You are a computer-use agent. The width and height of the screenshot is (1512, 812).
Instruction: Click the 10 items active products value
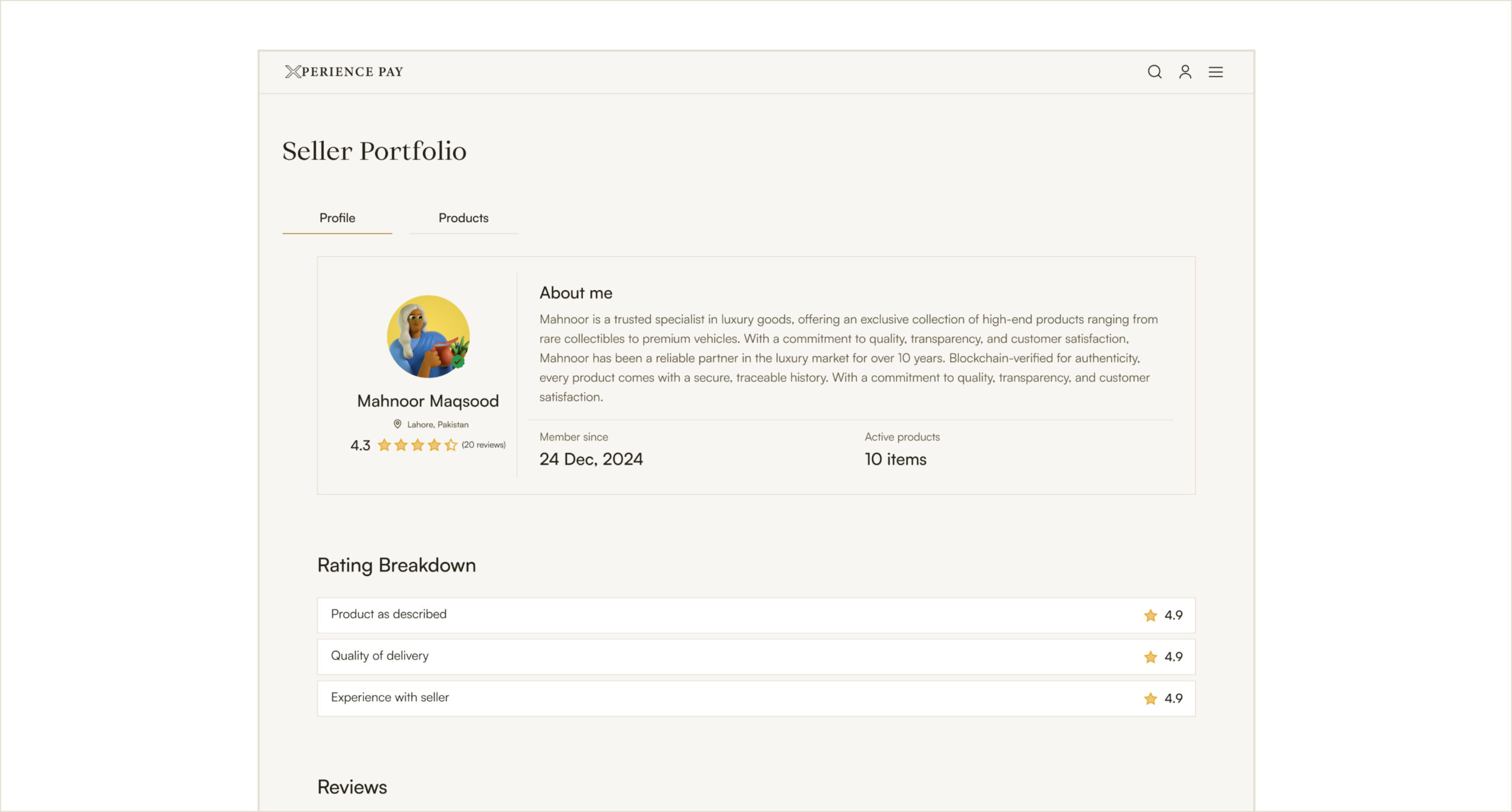coord(895,459)
